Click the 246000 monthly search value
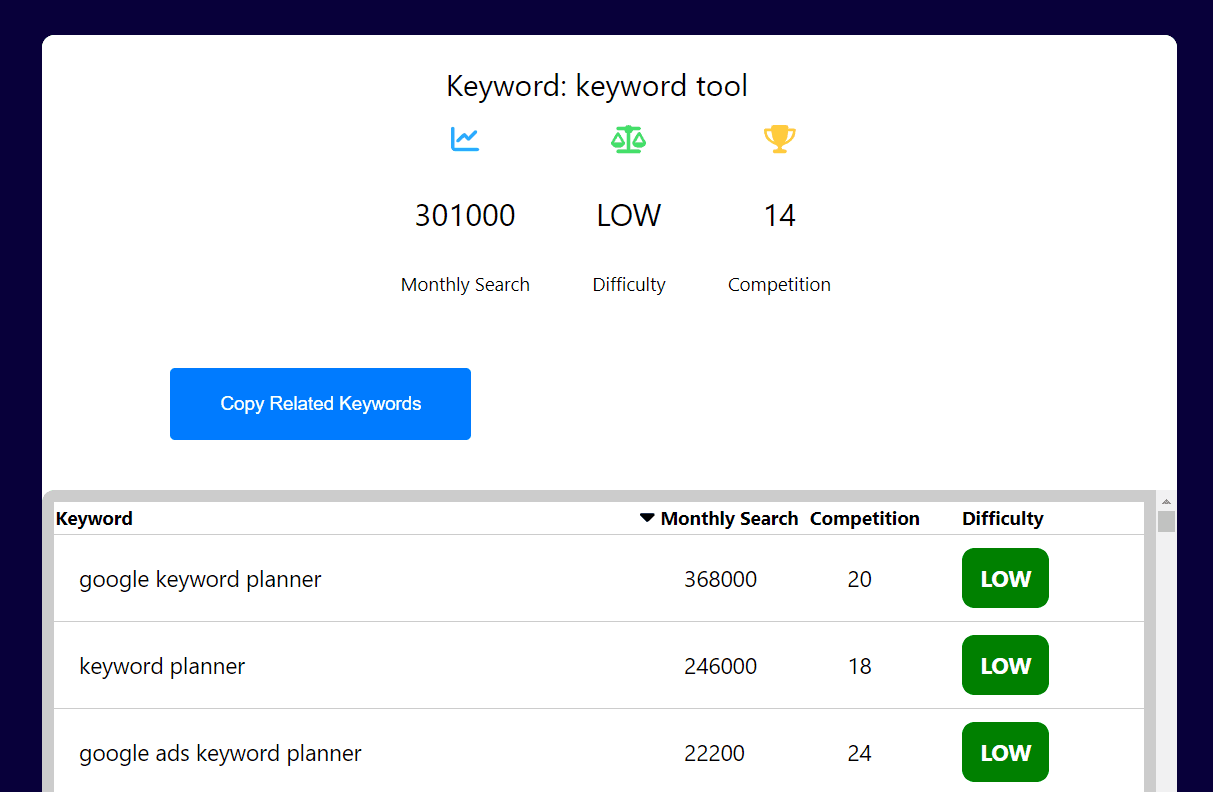 721,666
